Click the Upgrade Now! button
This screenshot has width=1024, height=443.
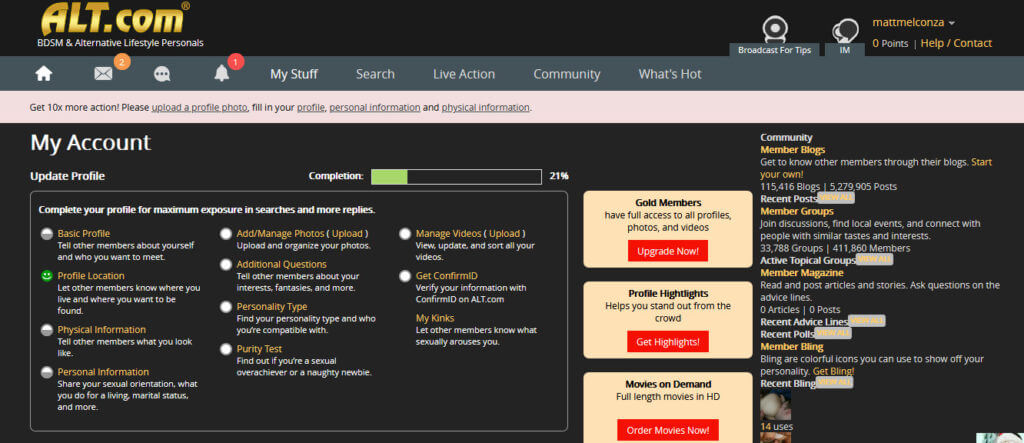(x=668, y=251)
